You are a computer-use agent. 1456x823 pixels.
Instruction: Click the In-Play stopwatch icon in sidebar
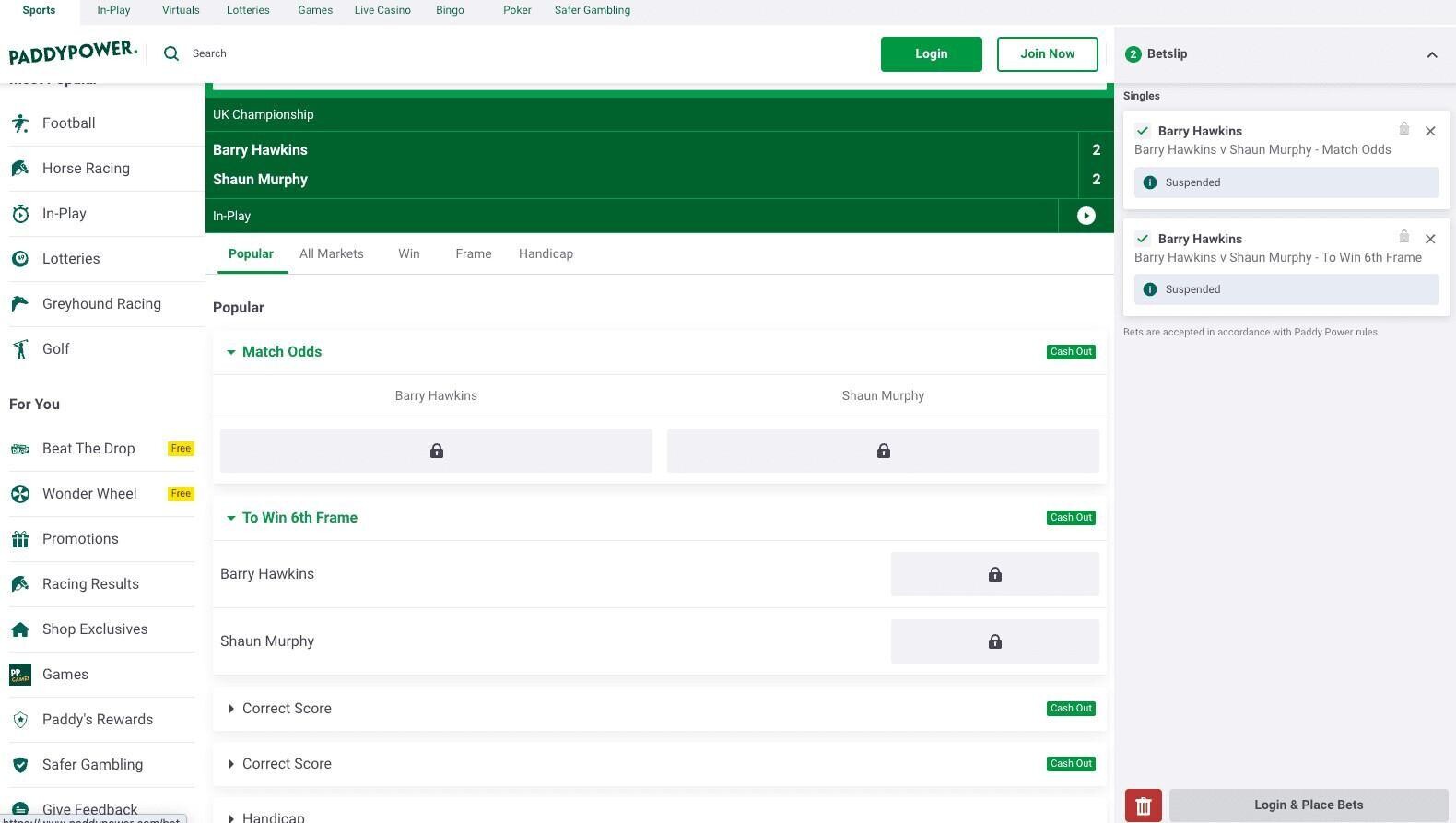click(20, 214)
